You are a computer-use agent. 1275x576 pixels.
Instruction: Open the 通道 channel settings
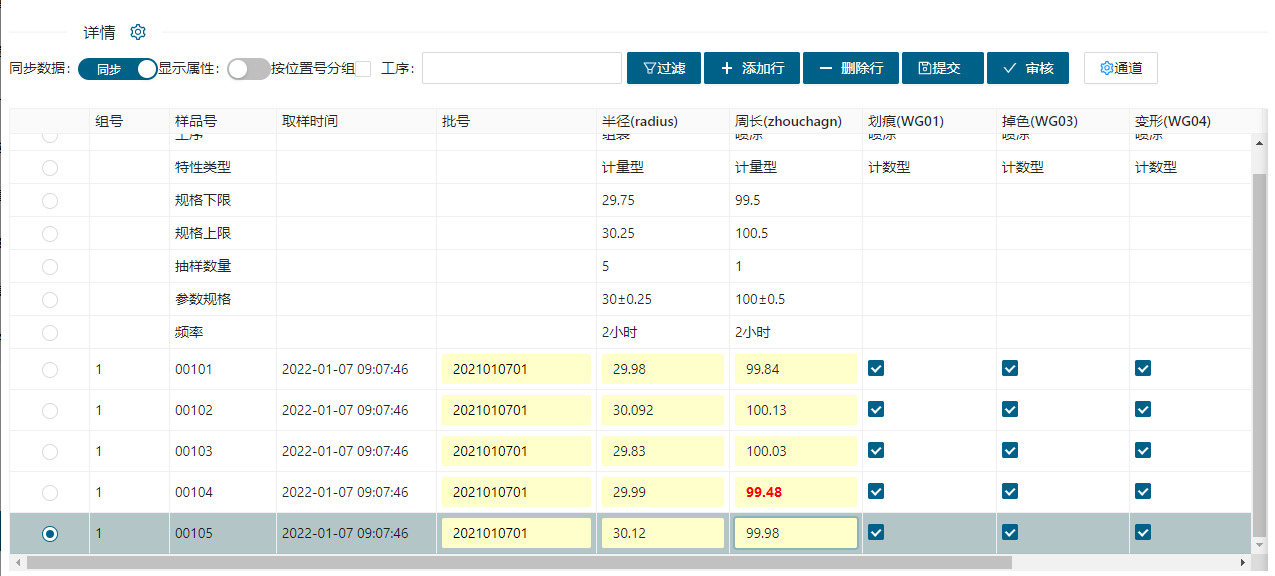(x=1121, y=68)
